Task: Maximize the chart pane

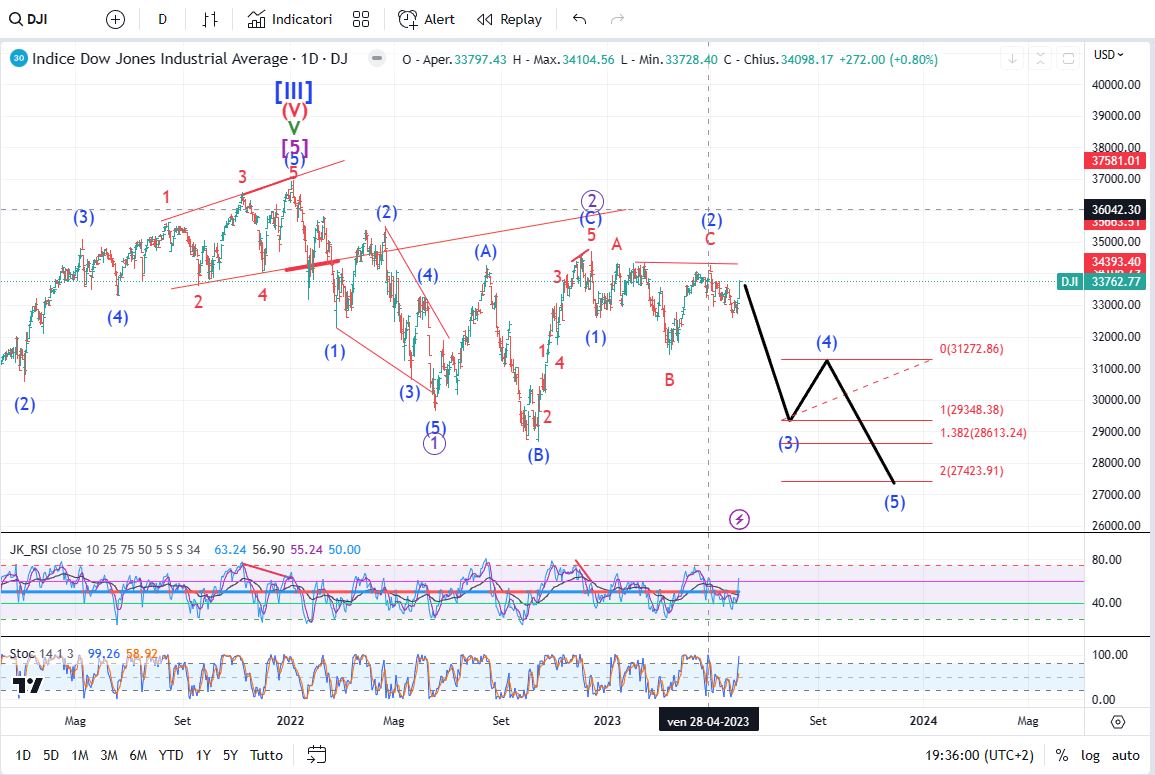Action: pyautogui.click(x=1068, y=58)
